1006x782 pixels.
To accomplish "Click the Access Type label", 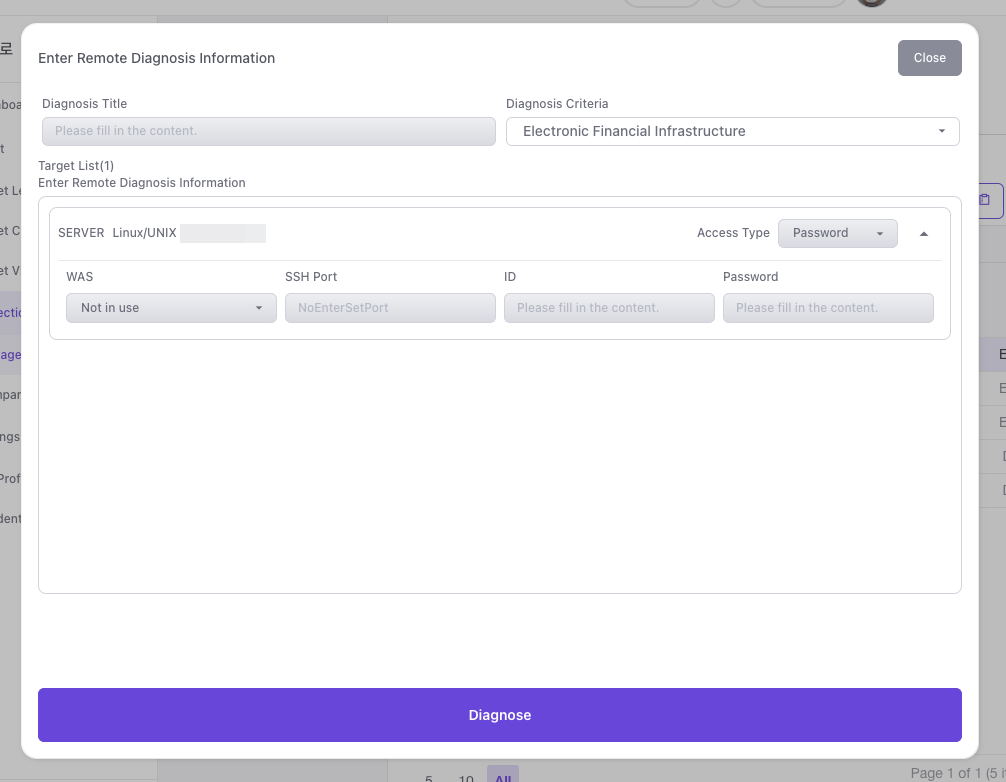I will (x=733, y=233).
